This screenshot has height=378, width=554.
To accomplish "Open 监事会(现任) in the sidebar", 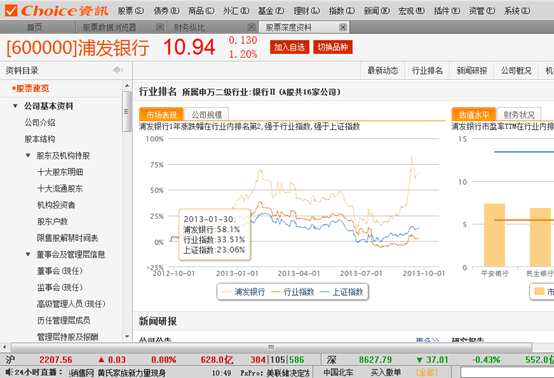I will coord(60,288).
